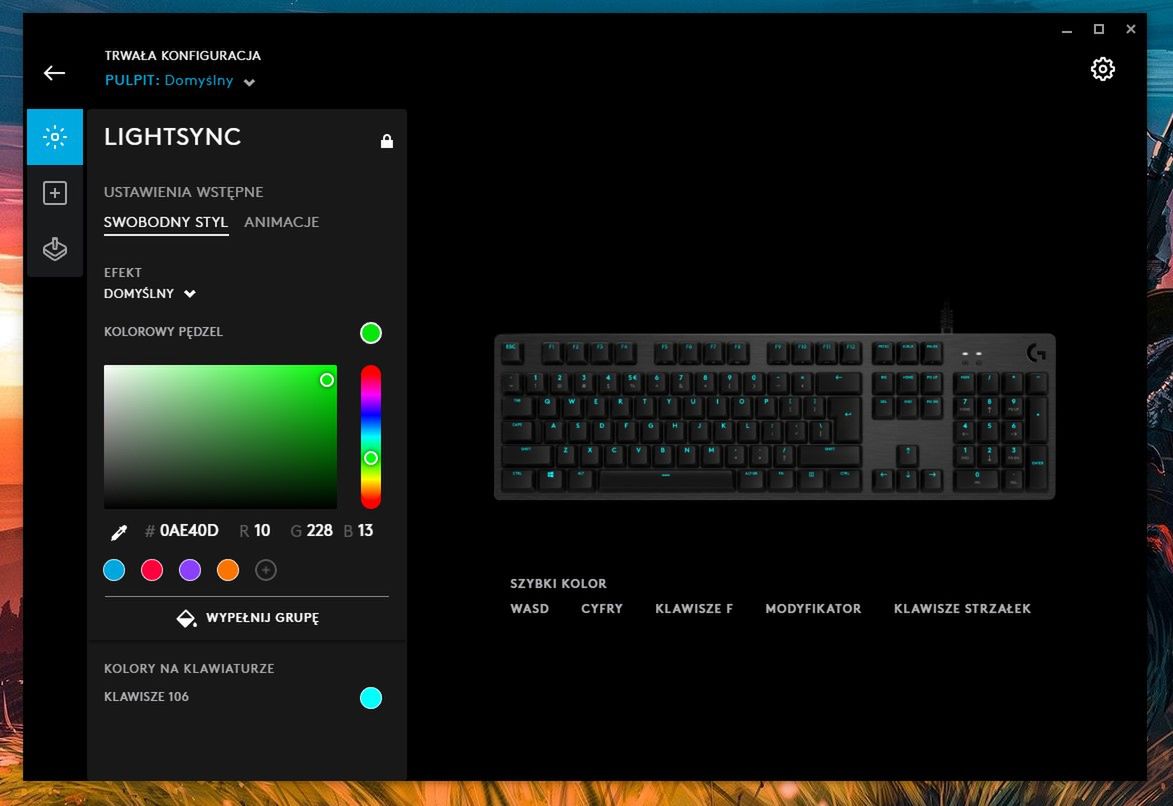Image resolution: width=1173 pixels, height=806 pixels.
Task: Click the Windows key on keyboard image
Action: (551, 479)
